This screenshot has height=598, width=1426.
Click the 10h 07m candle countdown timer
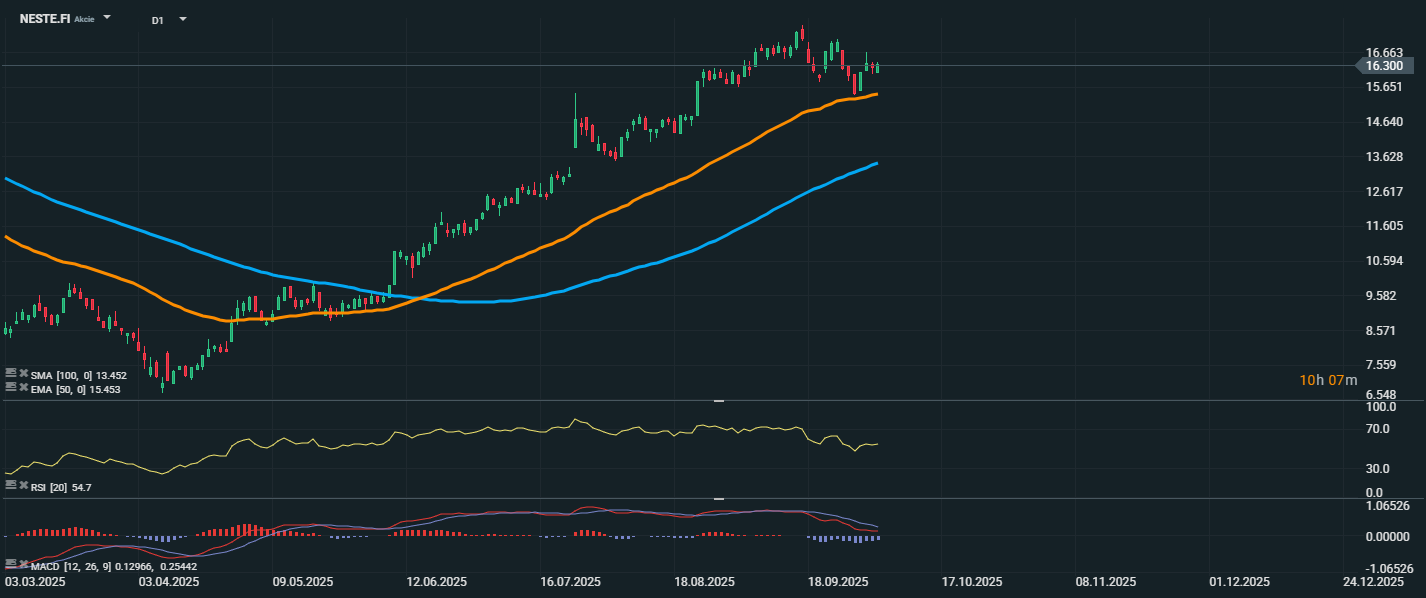[1328, 380]
